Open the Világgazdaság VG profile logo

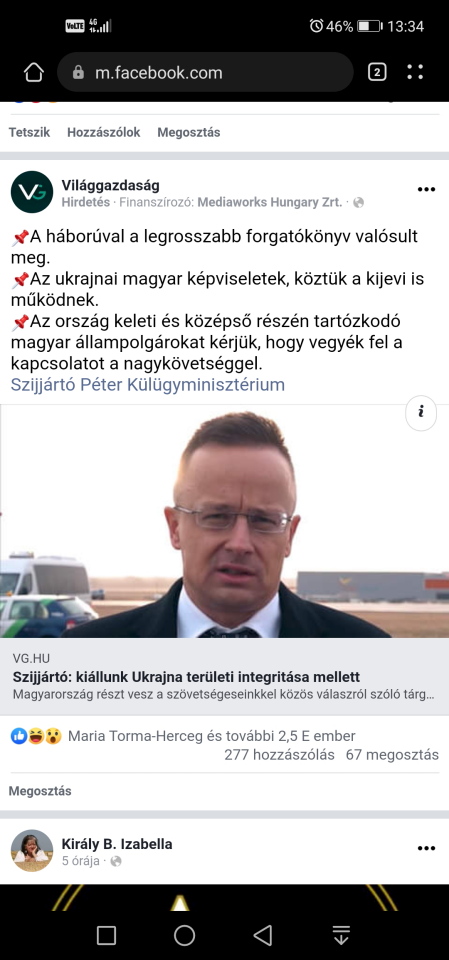[32, 192]
